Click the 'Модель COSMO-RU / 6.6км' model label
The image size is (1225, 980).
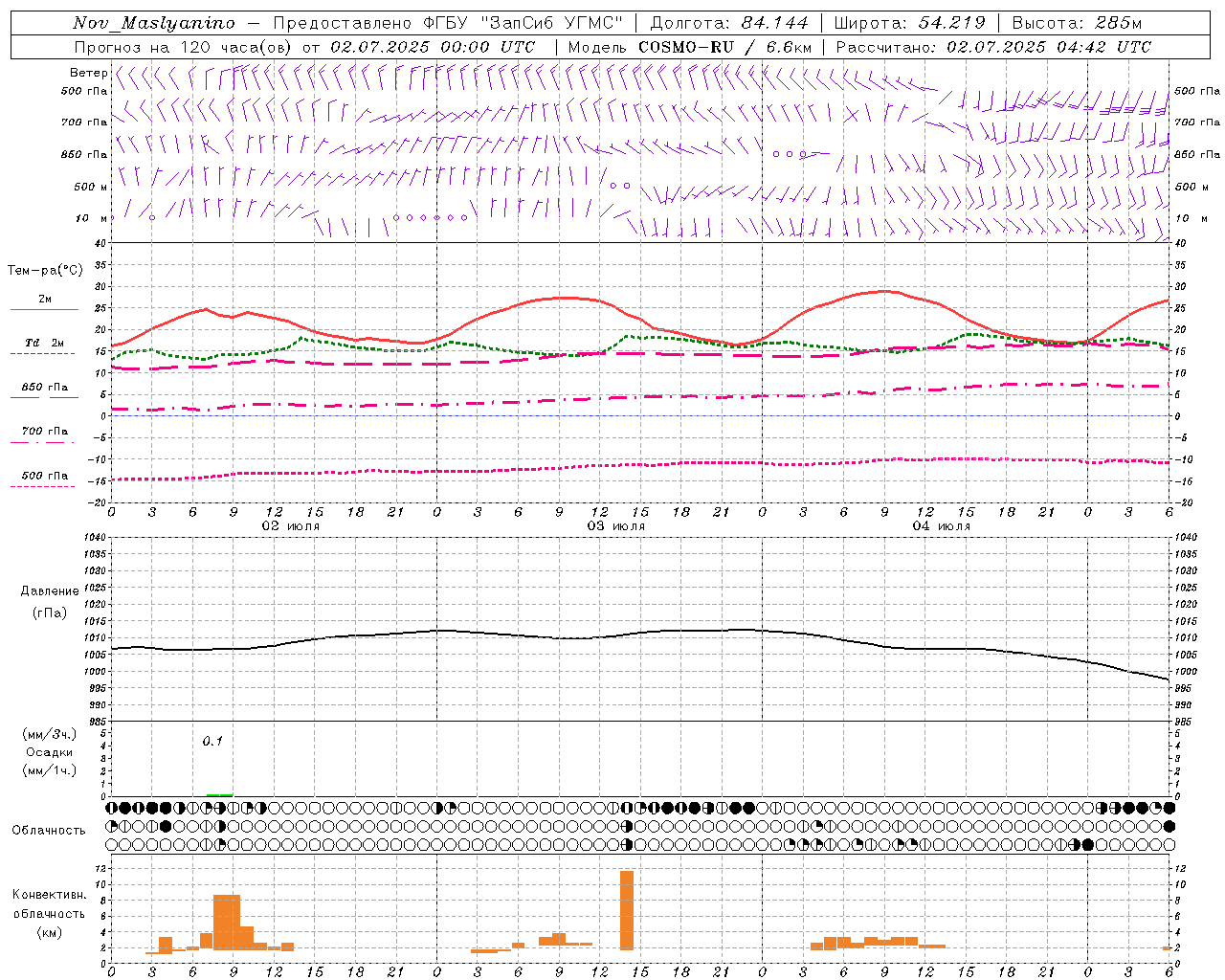tap(690, 47)
